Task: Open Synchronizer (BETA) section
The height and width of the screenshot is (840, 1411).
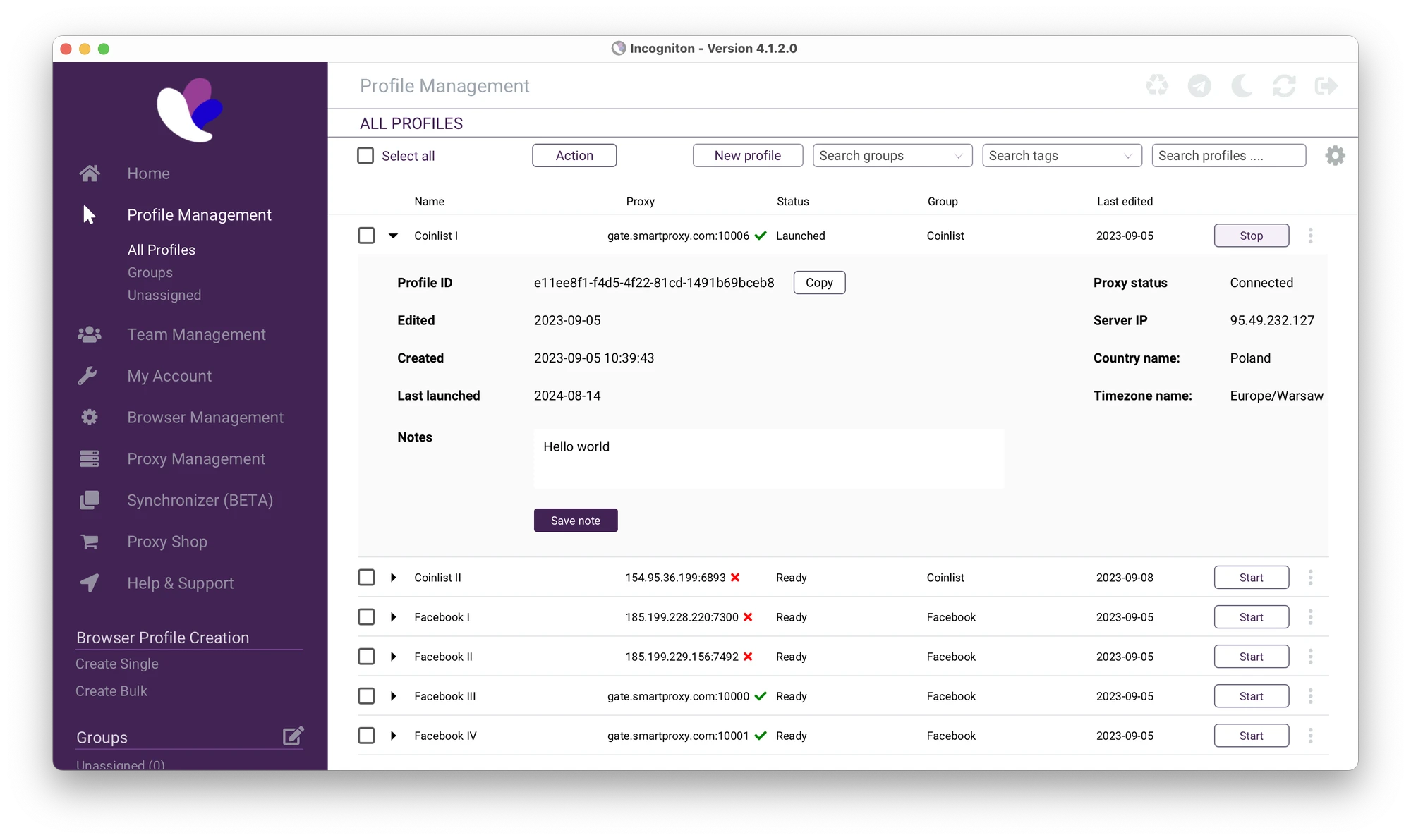Action: 200,500
